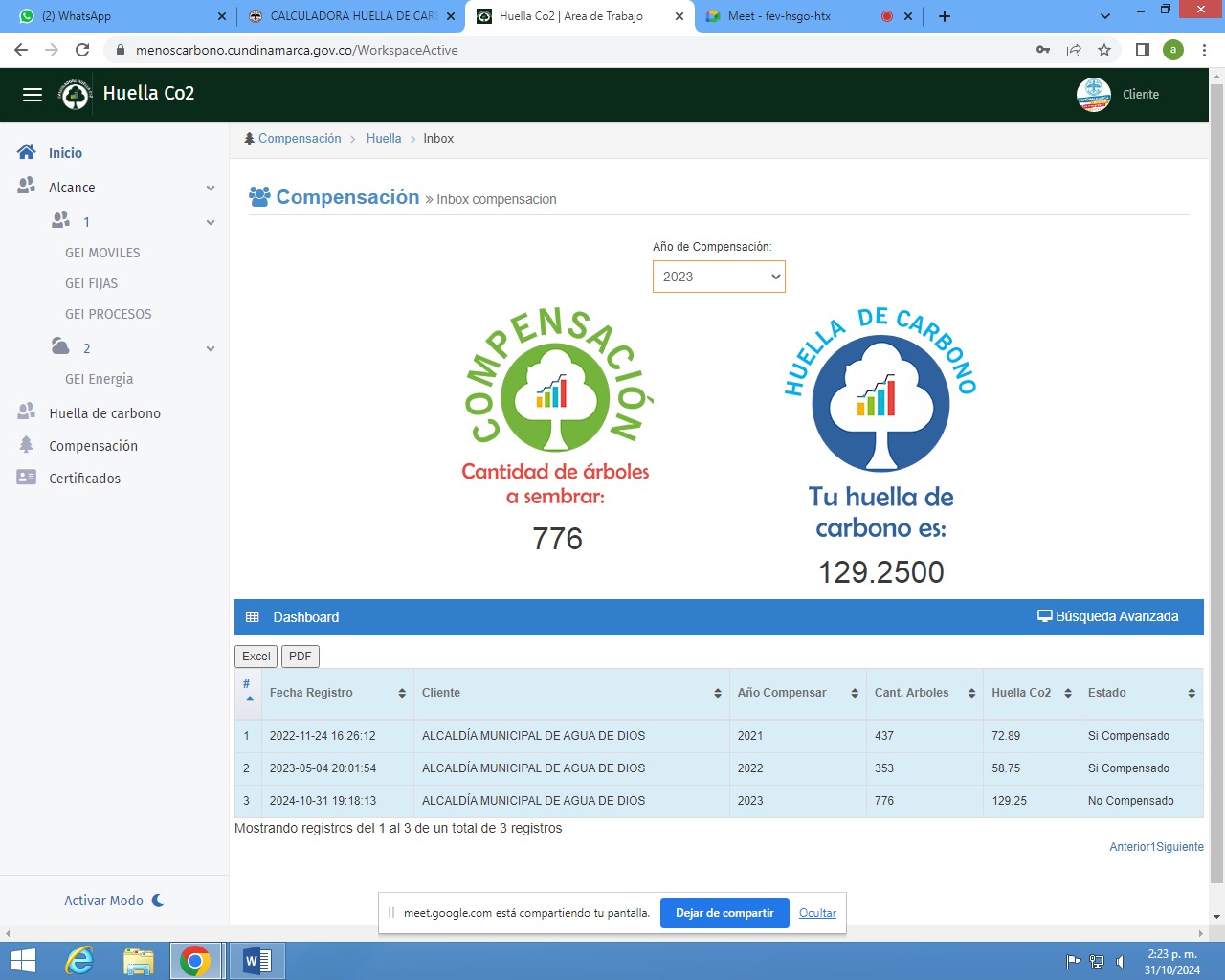Click the Compensación tree icon in sidebar

tap(27, 445)
